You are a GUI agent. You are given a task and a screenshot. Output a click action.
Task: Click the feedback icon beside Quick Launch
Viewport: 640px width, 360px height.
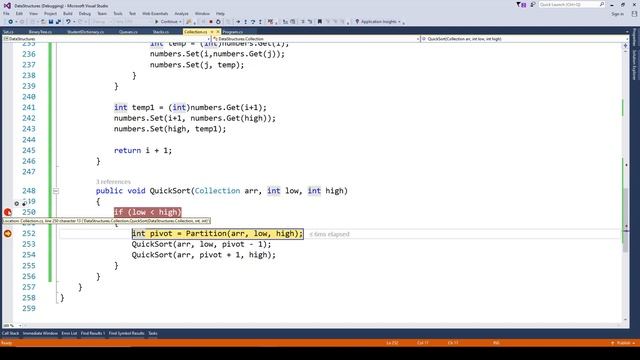tap(533, 4)
